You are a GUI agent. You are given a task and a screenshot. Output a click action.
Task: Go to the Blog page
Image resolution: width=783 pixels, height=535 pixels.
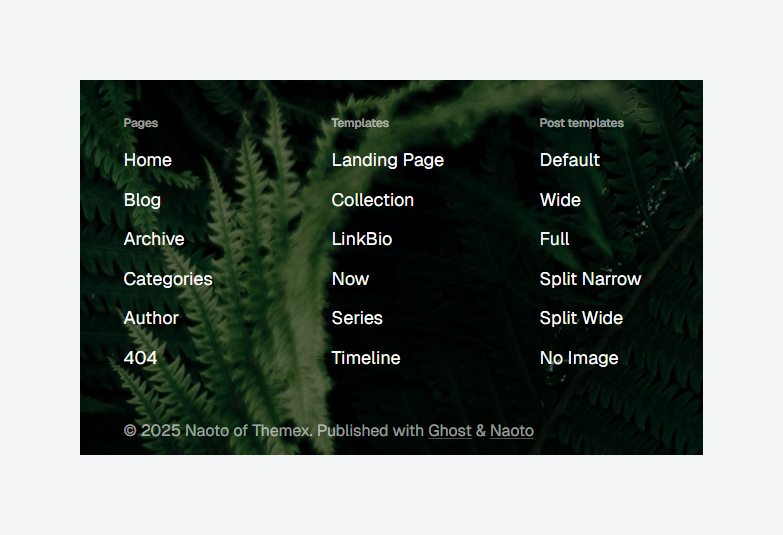coord(142,200)
